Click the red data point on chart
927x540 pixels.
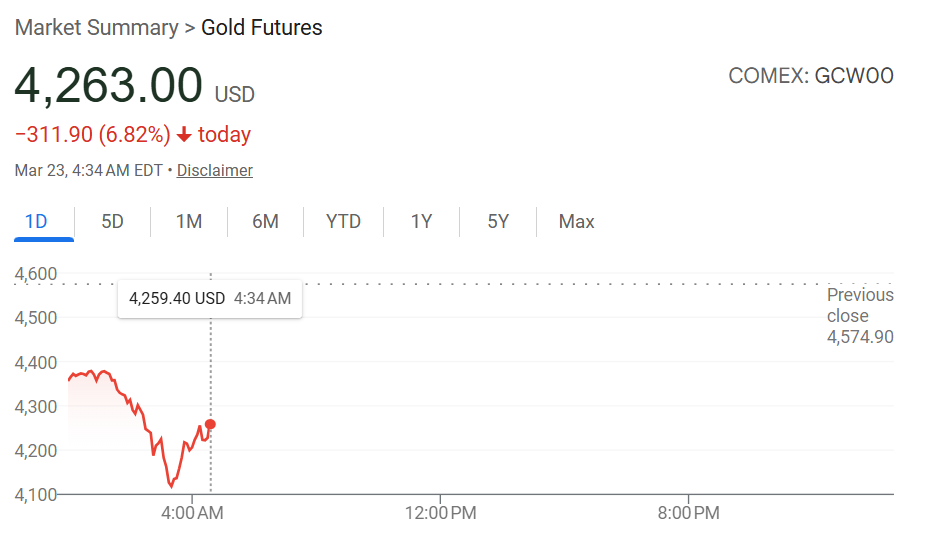point(210,424)
